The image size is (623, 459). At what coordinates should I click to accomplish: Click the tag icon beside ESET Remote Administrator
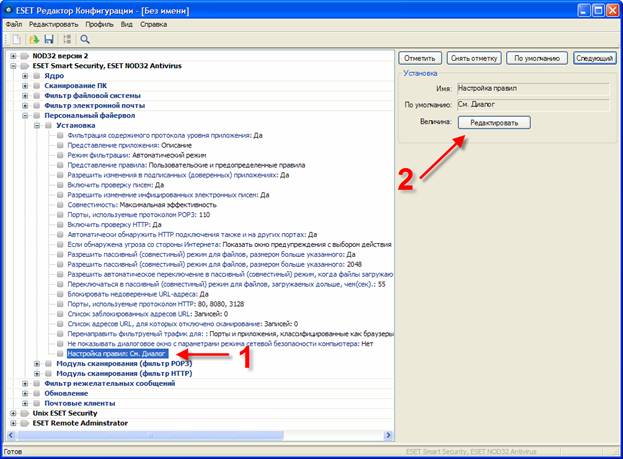pyautogui.click(x=25, y=423)
